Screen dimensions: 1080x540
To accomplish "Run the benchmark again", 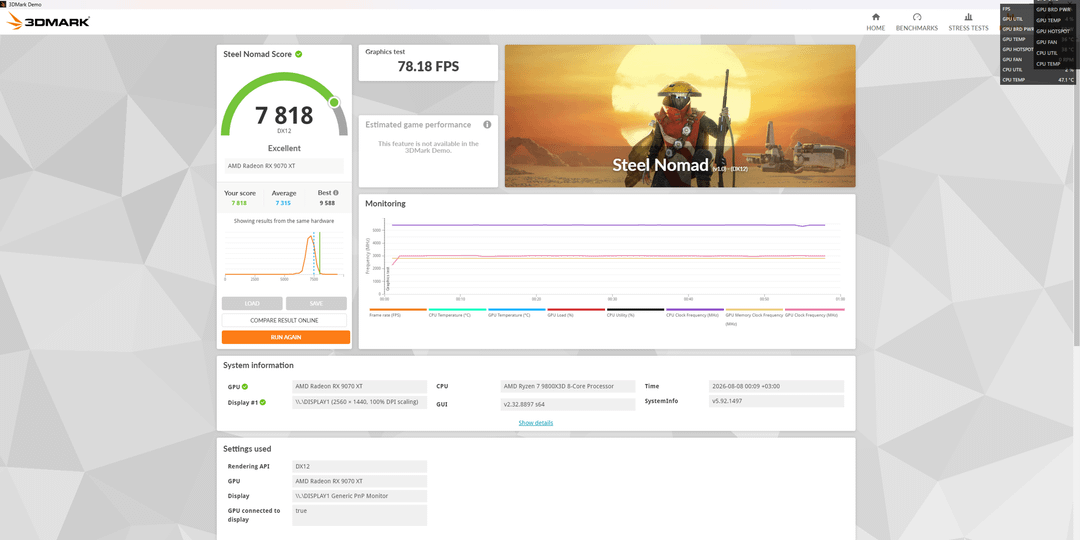I will 286,338.
